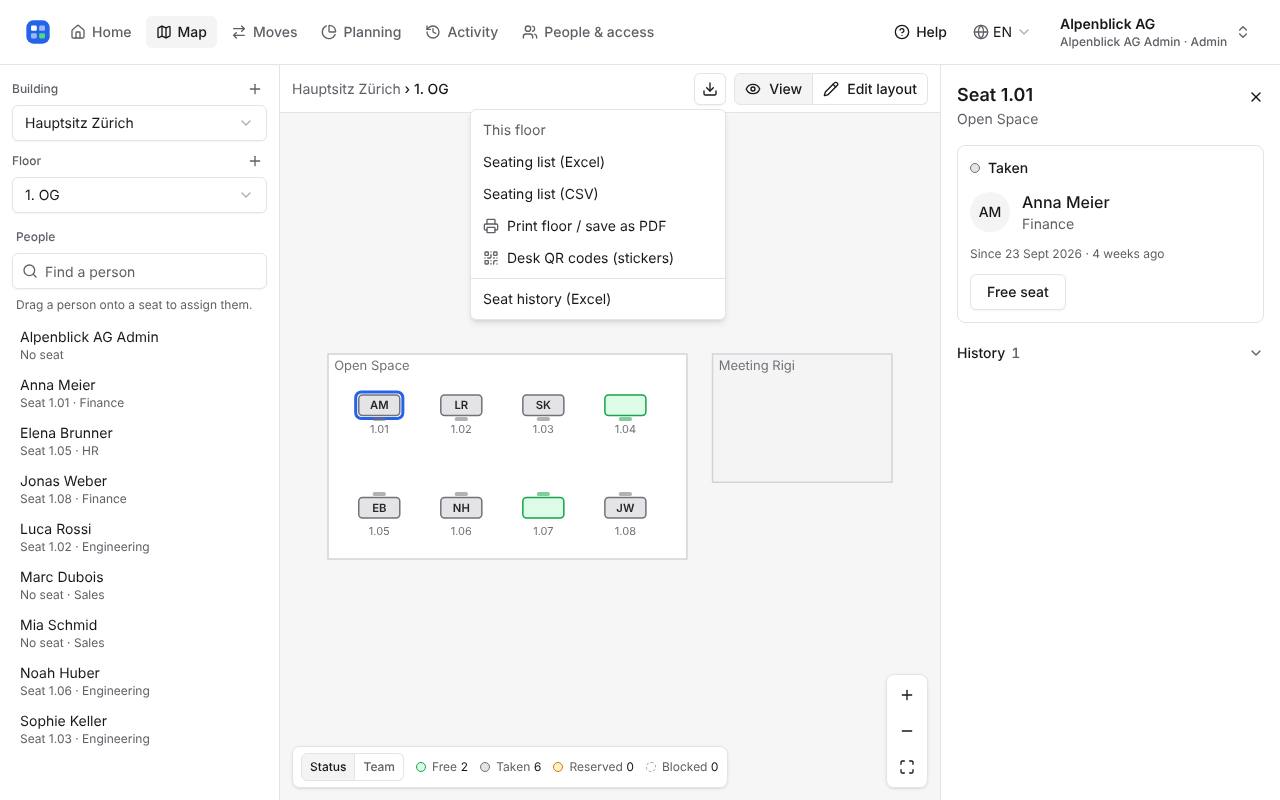The image size is (1280, 800).
Task: Open the Planning tab
Action: tap(361, 32)
